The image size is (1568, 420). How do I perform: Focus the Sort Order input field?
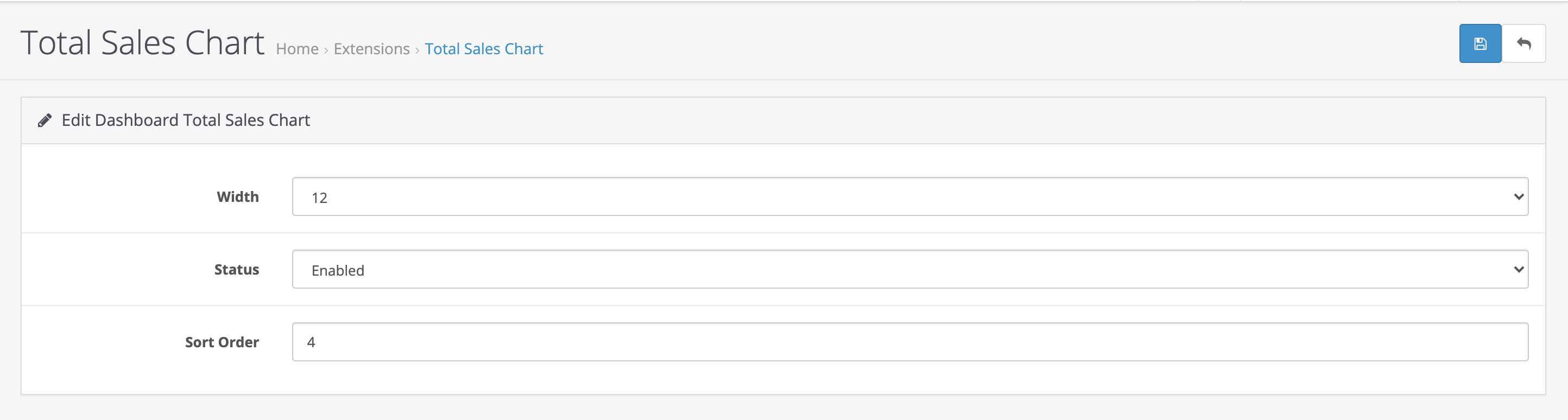click(x=909, y=341)
